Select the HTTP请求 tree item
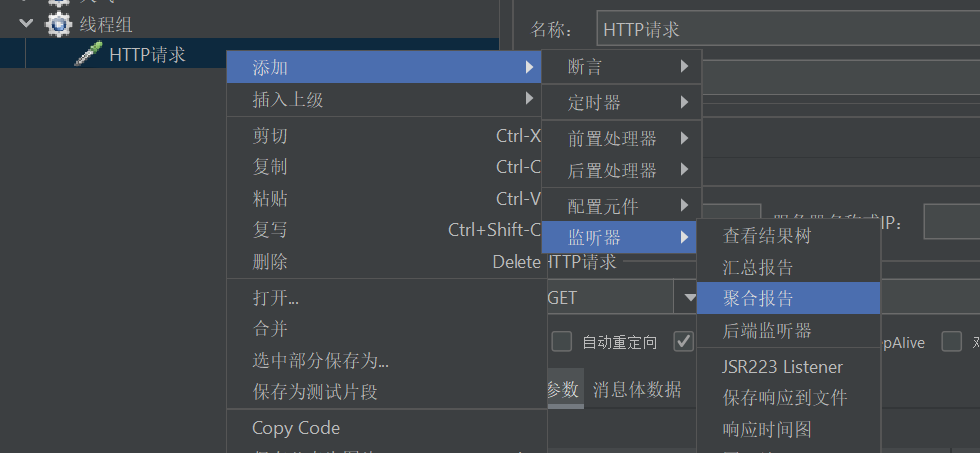The image size is (980, 453). [148, 54]
